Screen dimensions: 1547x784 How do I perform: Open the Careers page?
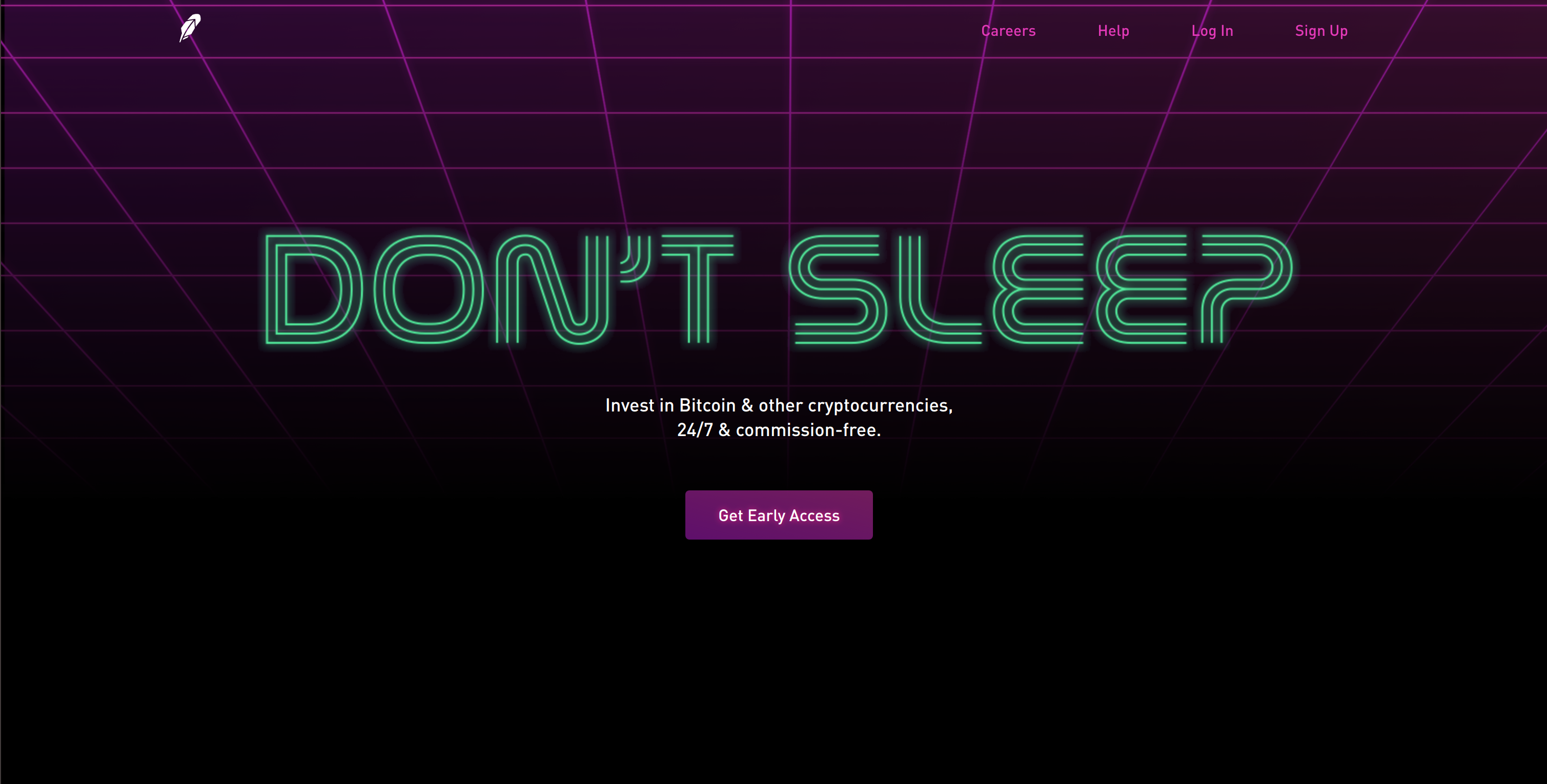click(x=1008, y=31)
